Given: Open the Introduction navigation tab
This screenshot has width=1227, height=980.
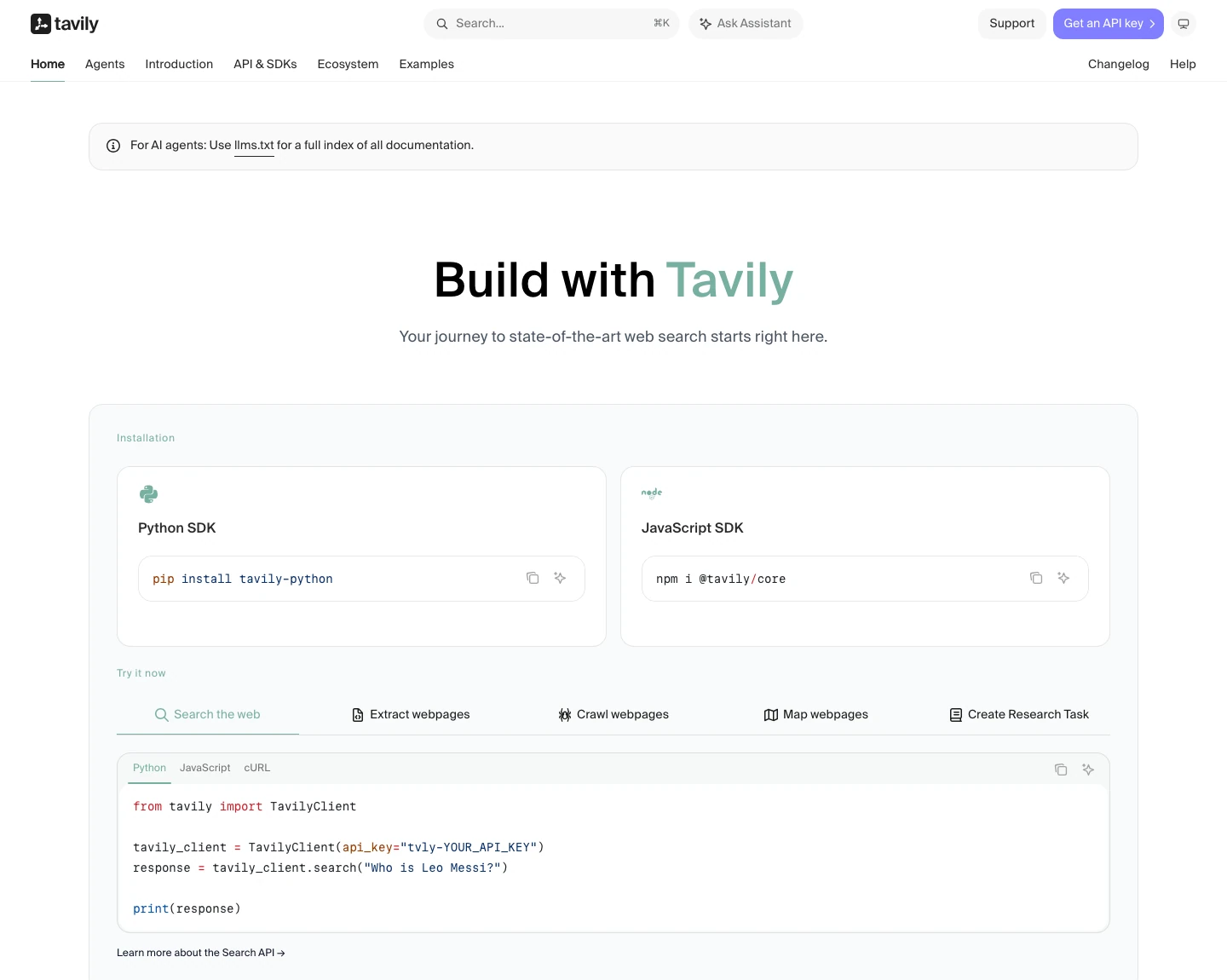Looking at the screenshot, I should [x=179, y=64].
